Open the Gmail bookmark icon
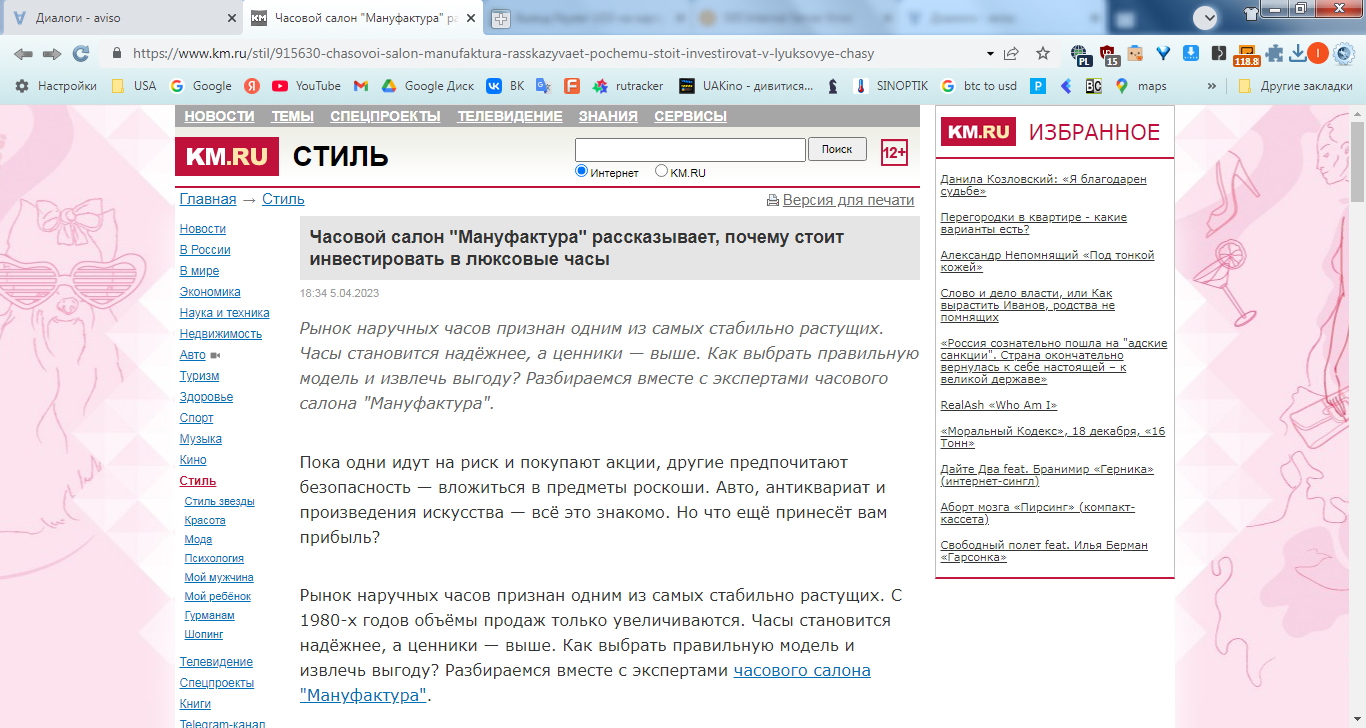This screenshot has width=1366, height=728. click(x=361, y=86)
